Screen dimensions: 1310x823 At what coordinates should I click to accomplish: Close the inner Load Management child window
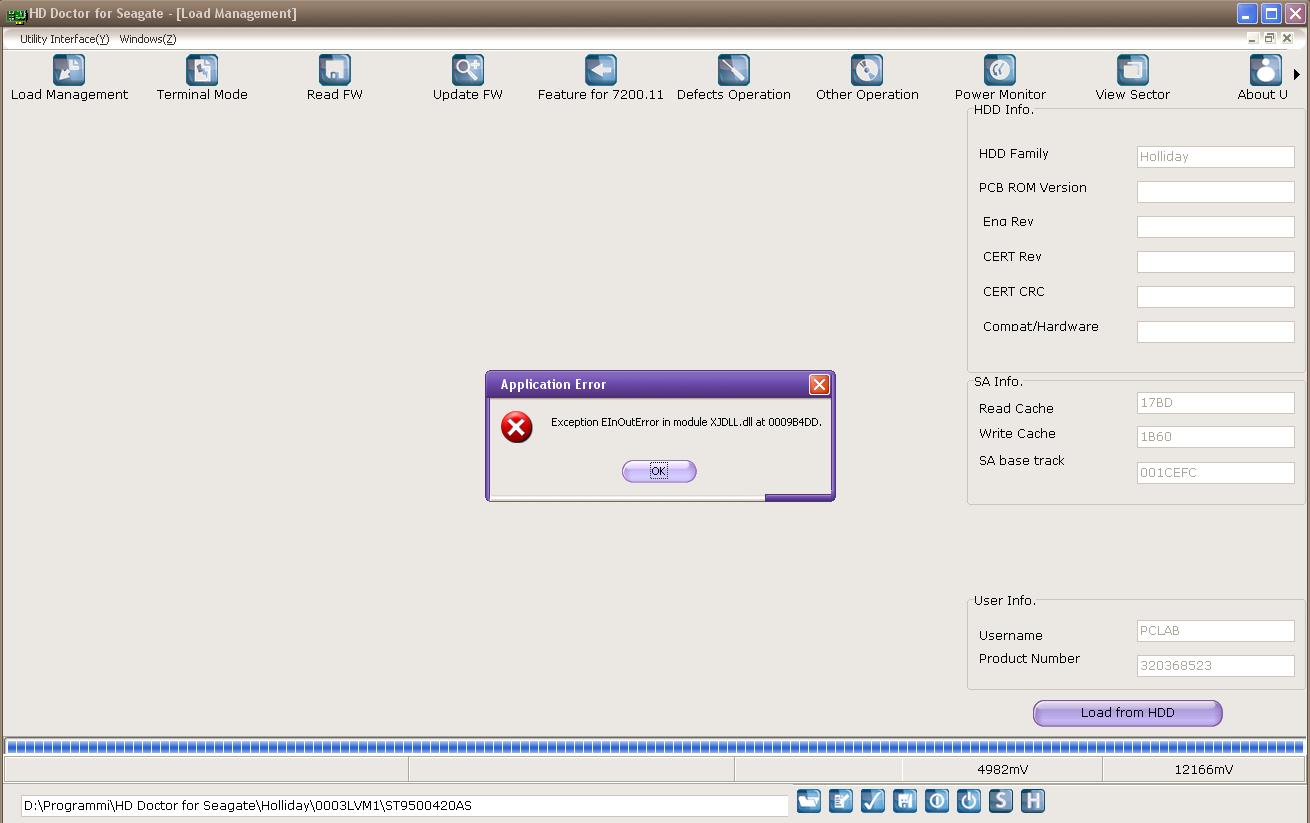(1288, 39)
